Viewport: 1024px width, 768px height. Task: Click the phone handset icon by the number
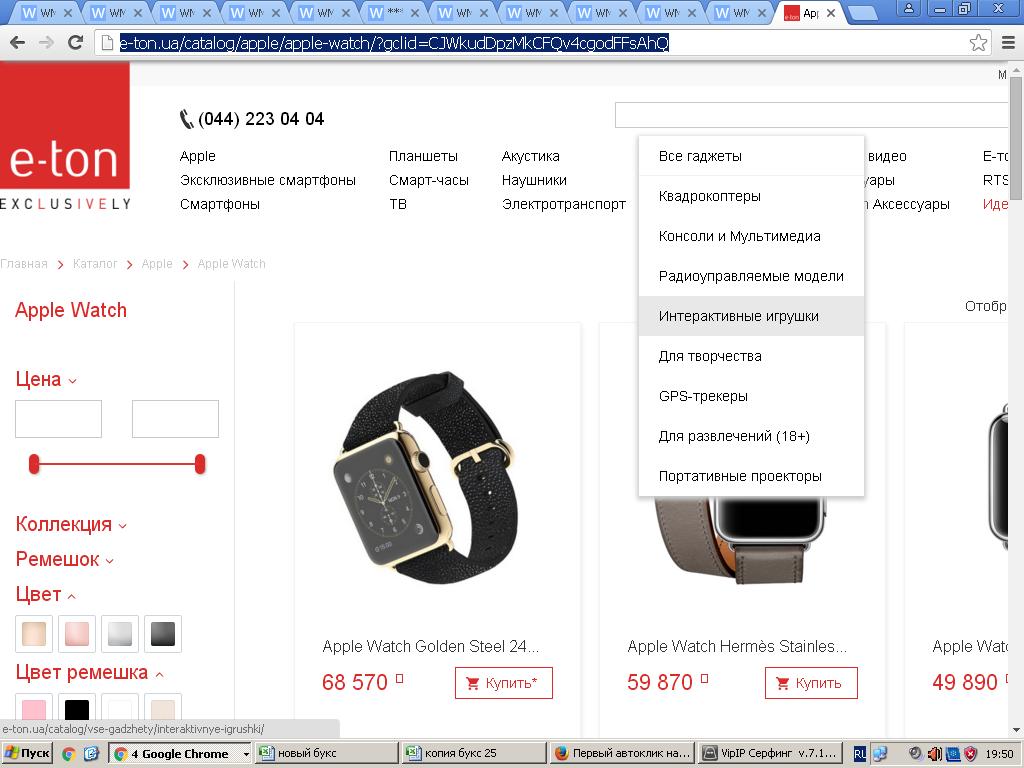186,119
